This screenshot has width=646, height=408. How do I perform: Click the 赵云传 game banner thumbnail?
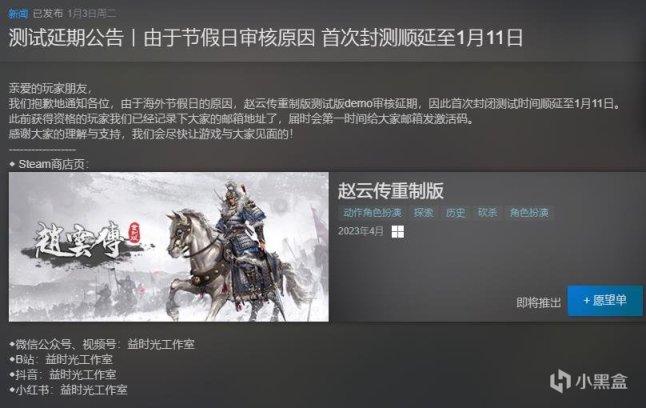pos(169,246)
